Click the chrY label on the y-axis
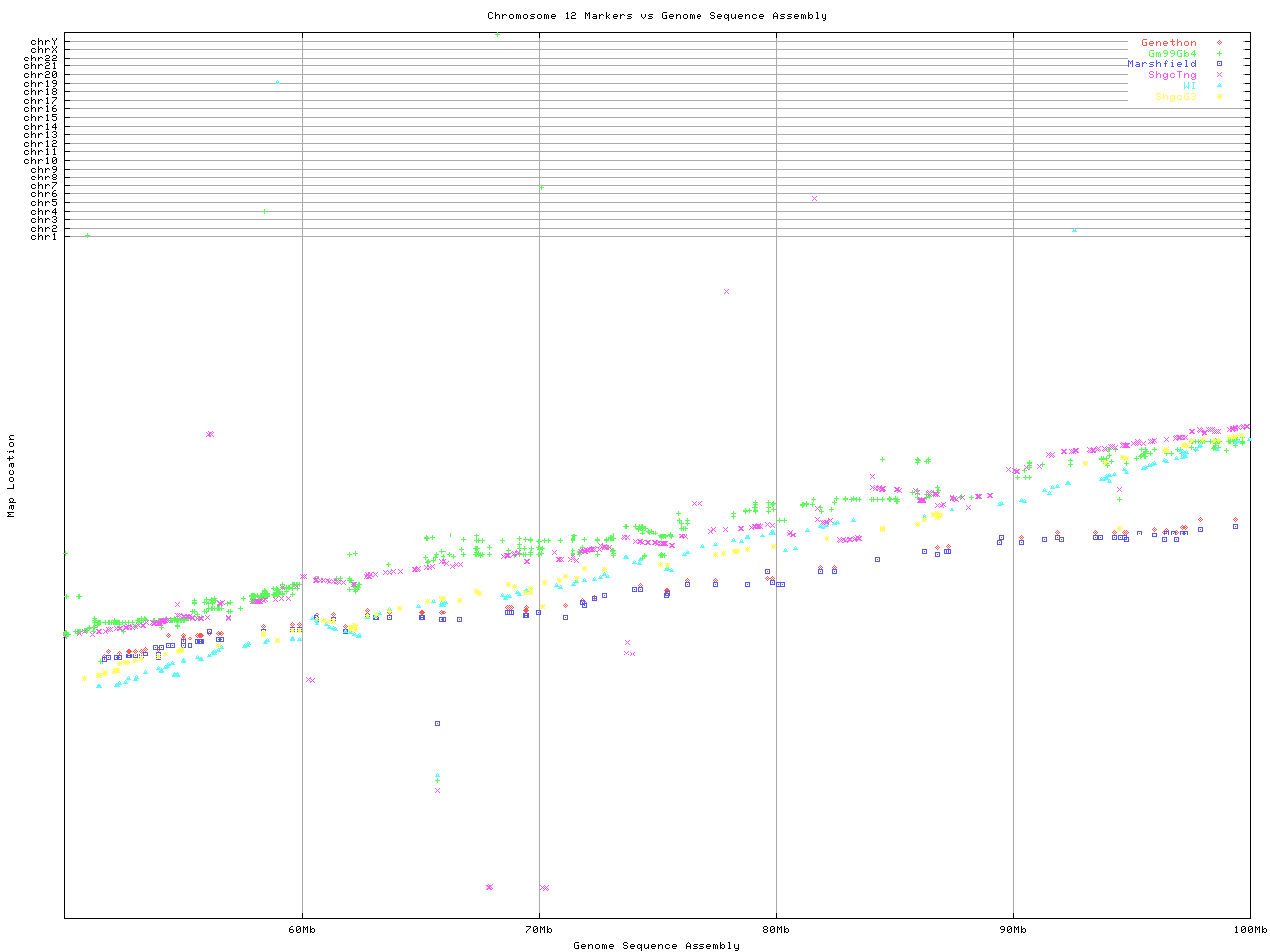This screenshot has height=952, width=1270. tap(44, 41)
